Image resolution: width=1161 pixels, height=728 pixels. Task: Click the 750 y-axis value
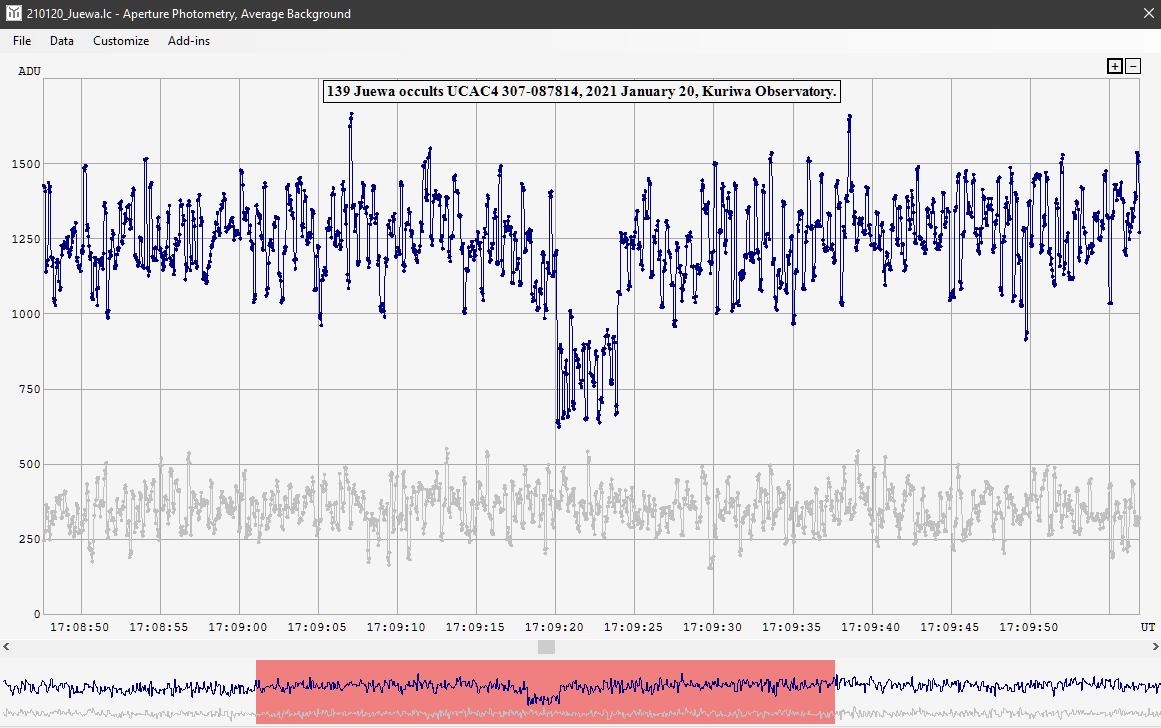[30, 390]
